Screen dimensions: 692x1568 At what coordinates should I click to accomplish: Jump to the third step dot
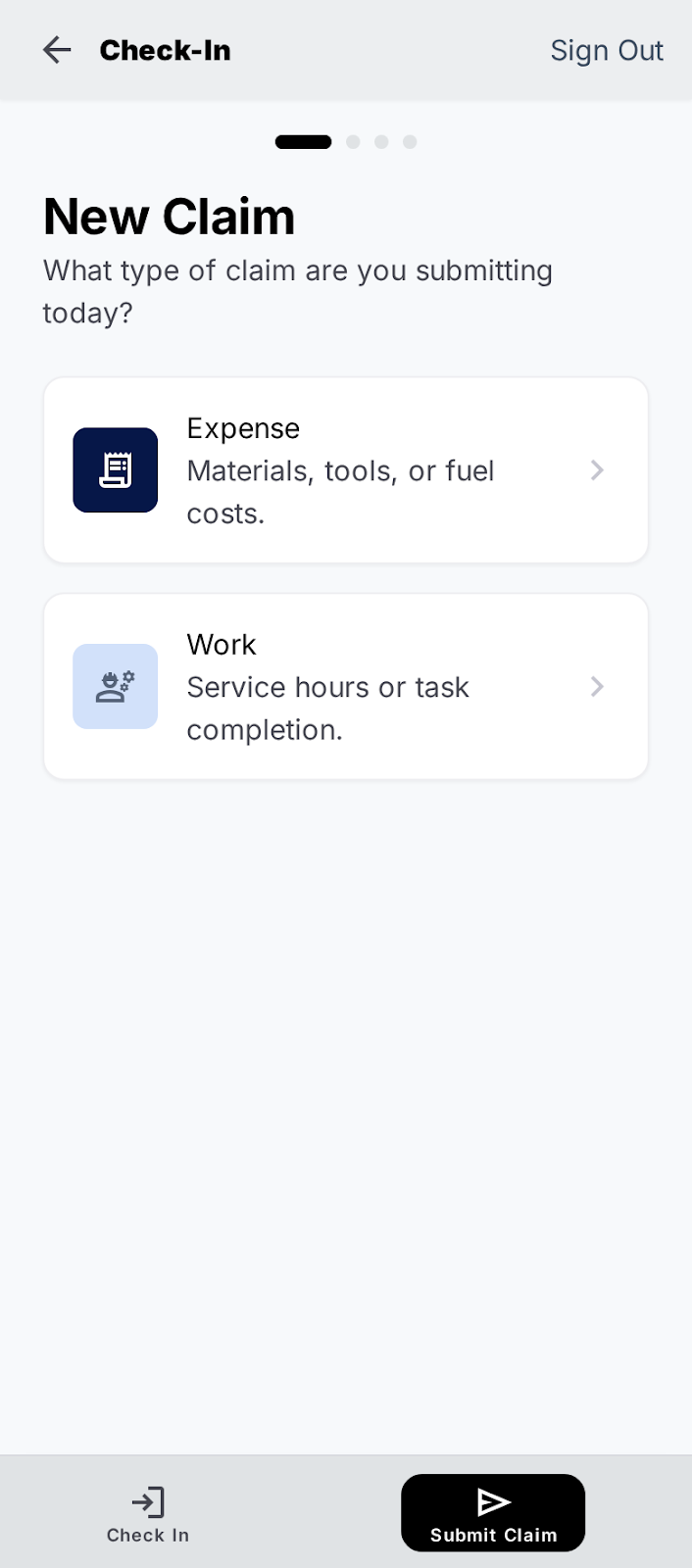381,142
